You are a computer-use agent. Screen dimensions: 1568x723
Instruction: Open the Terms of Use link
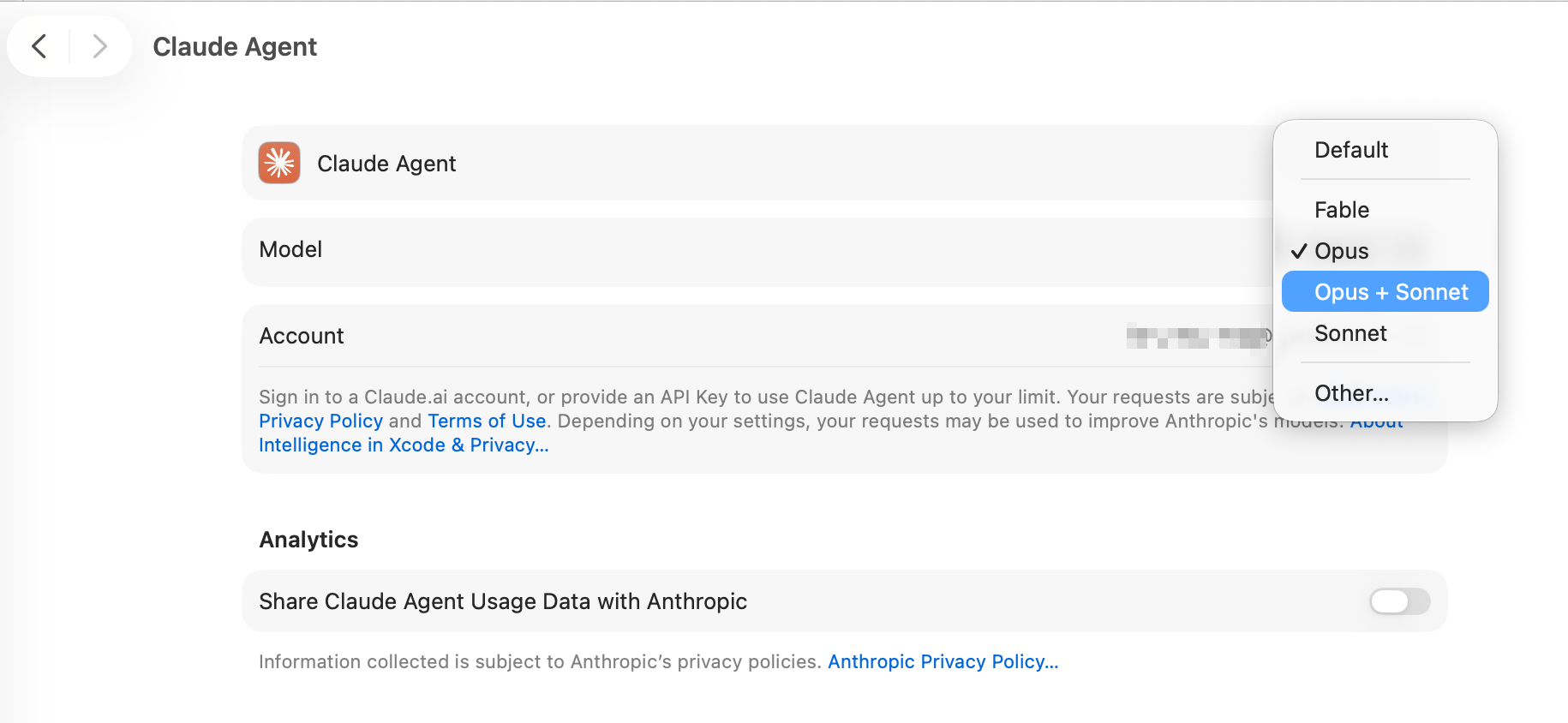coord(487,421)
